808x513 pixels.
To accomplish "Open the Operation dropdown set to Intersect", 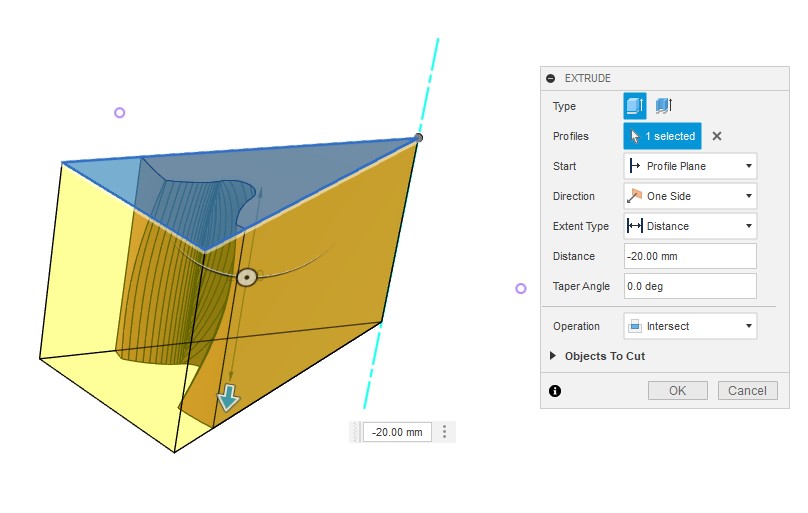I will point(689,326).
